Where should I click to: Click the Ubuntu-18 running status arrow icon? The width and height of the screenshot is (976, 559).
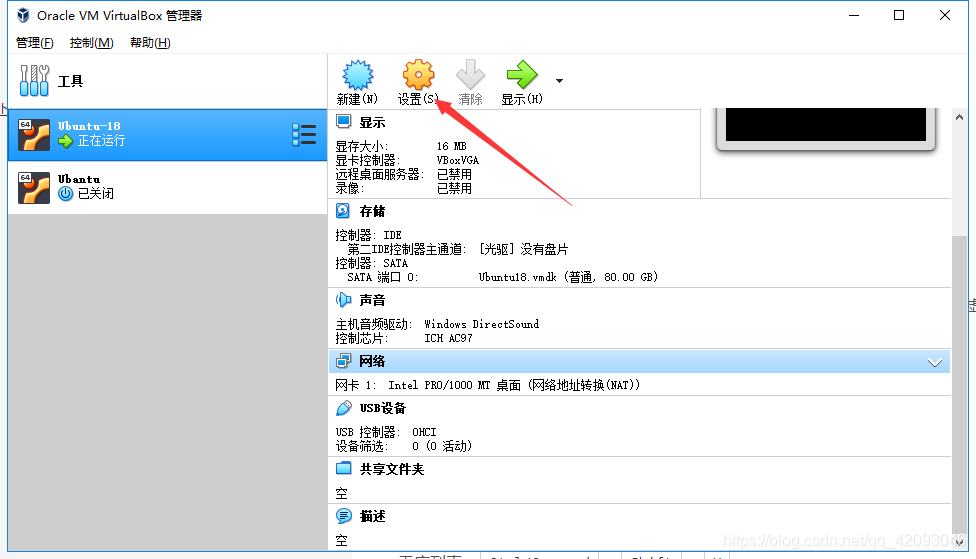pos(65,141)
